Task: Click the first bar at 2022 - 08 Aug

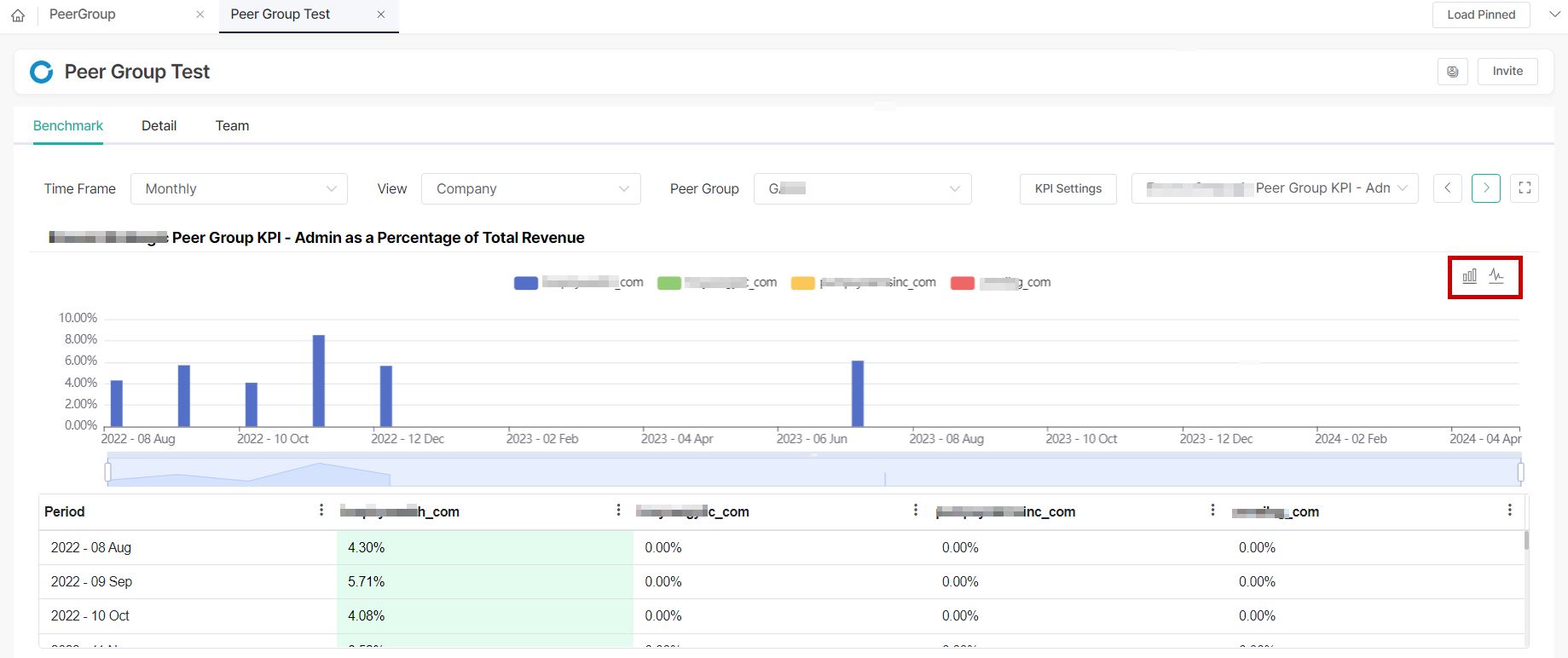Action: [x=117, y=403]
